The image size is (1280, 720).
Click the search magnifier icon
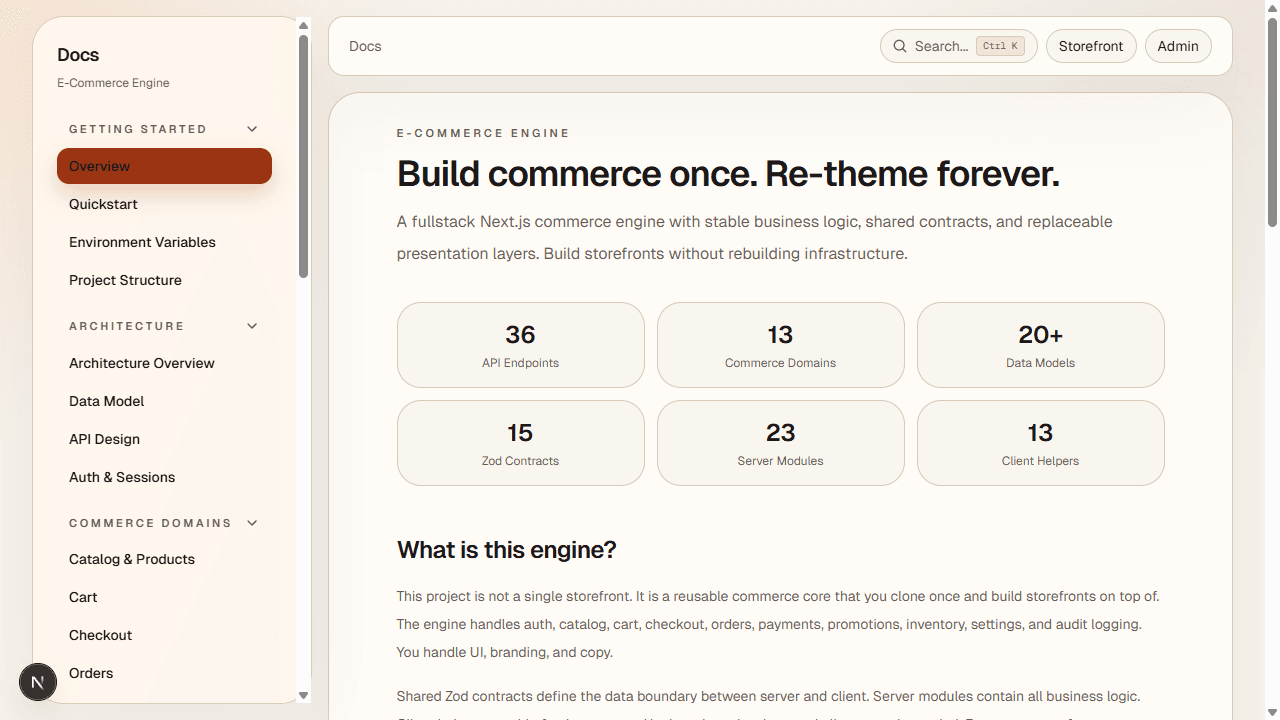coord(900,46)
